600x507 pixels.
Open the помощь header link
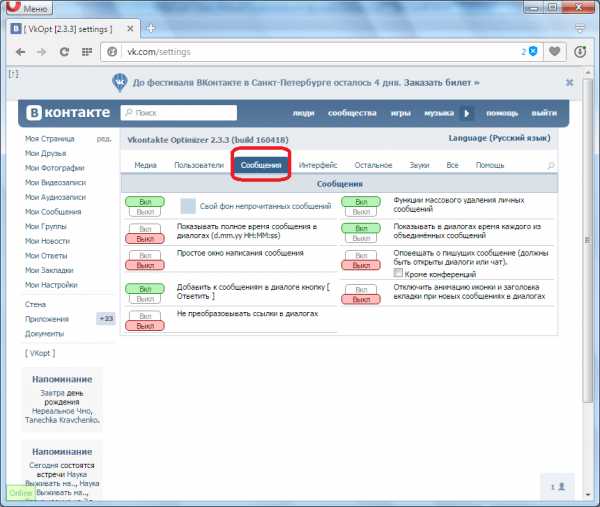pos(502,113)
